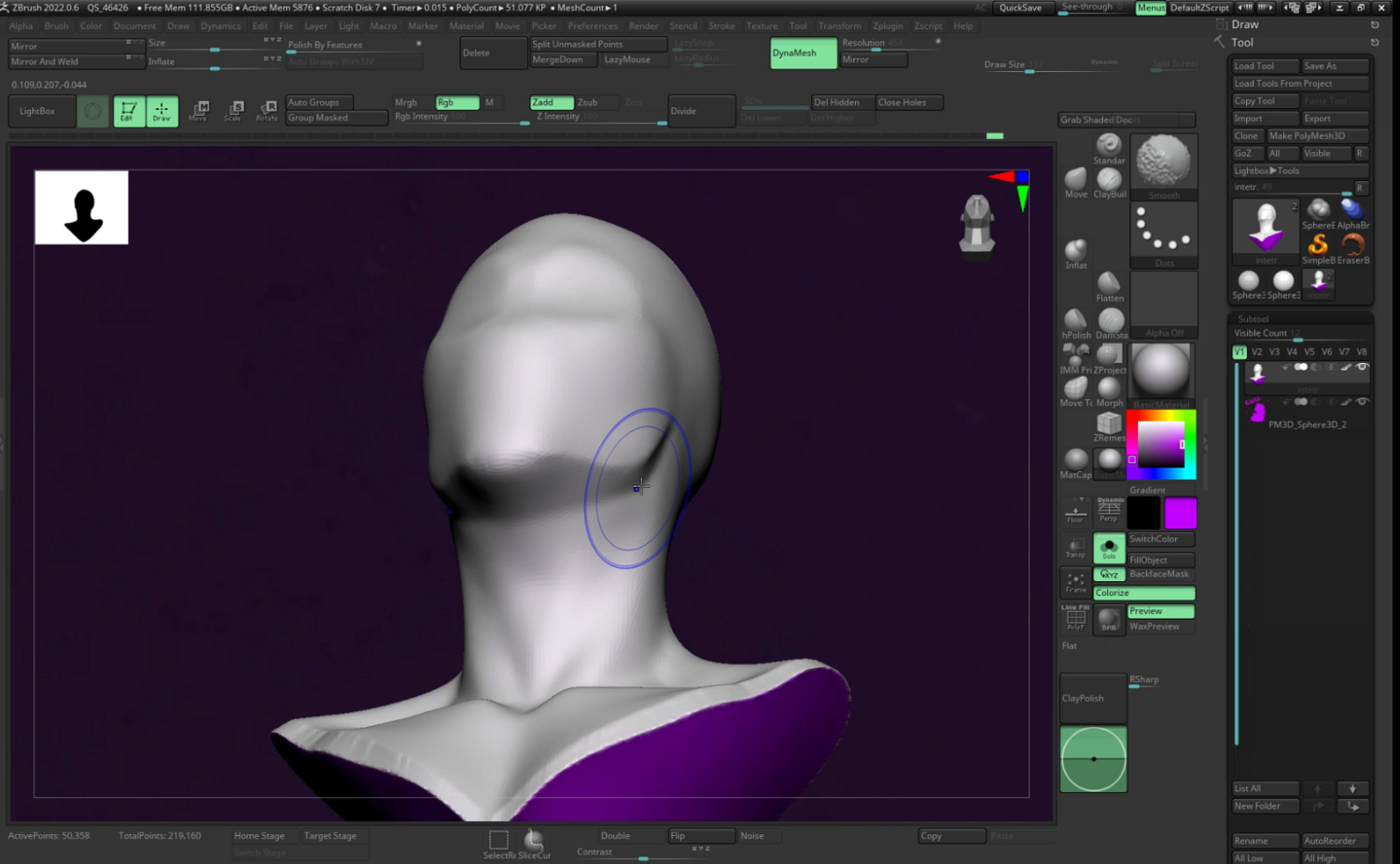Select the ZProject brush
Image resolution: width=1400 pixels, height=864 pixels.
(1110, 359)
